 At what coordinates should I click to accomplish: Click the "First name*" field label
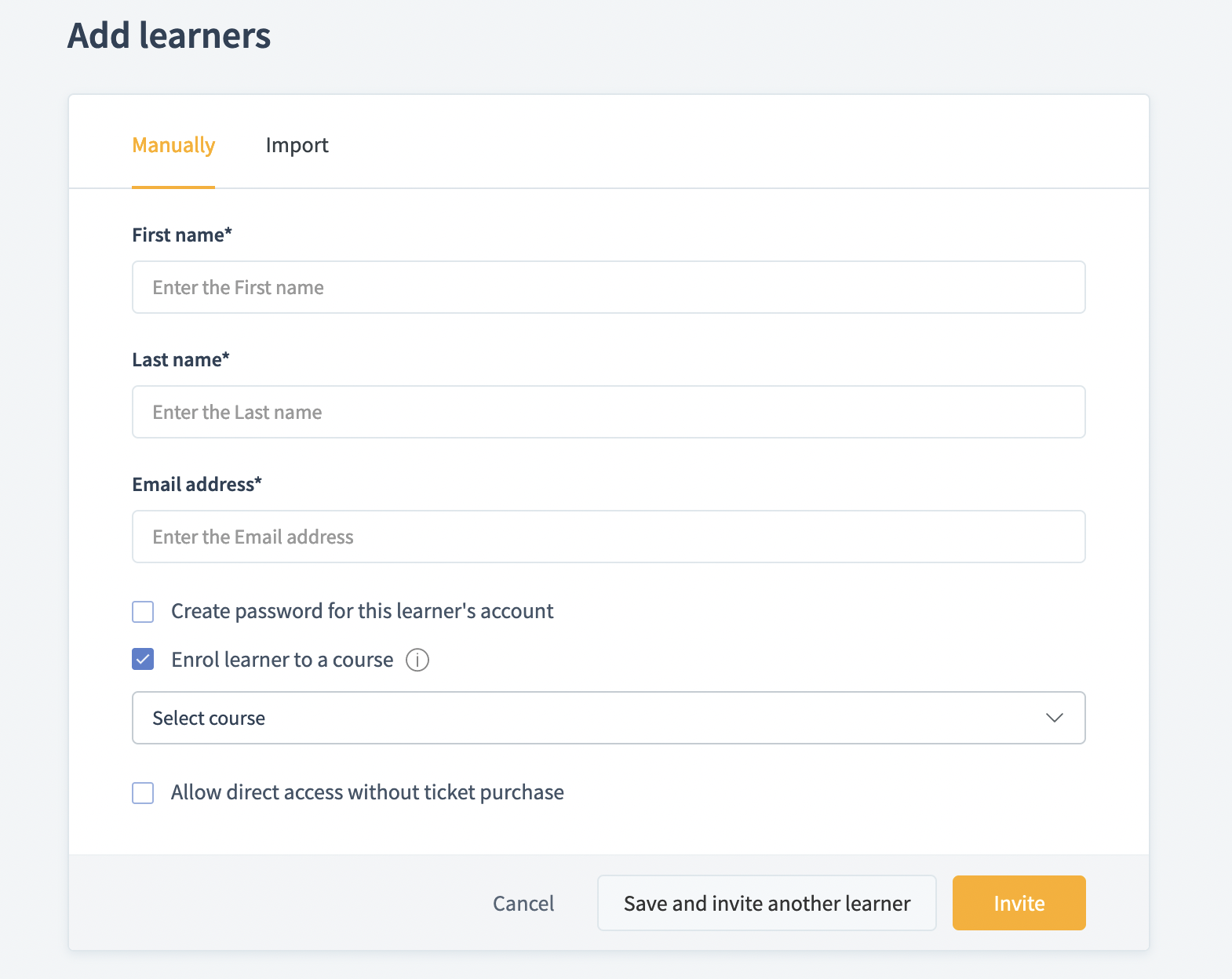tap(182, 235)
